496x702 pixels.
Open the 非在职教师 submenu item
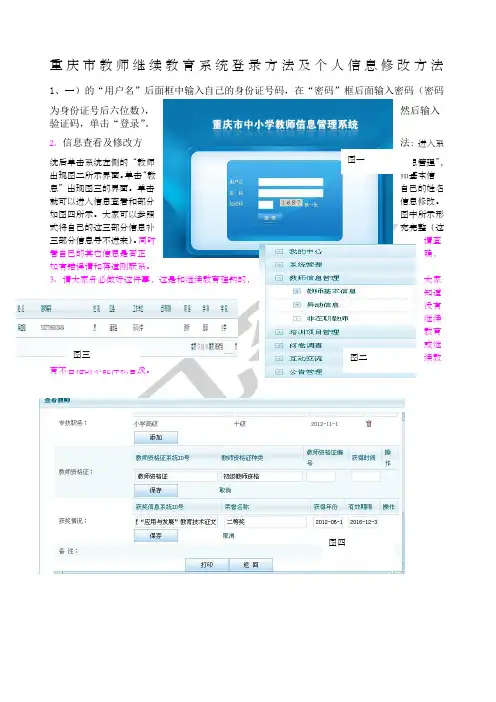click(327, 318)
